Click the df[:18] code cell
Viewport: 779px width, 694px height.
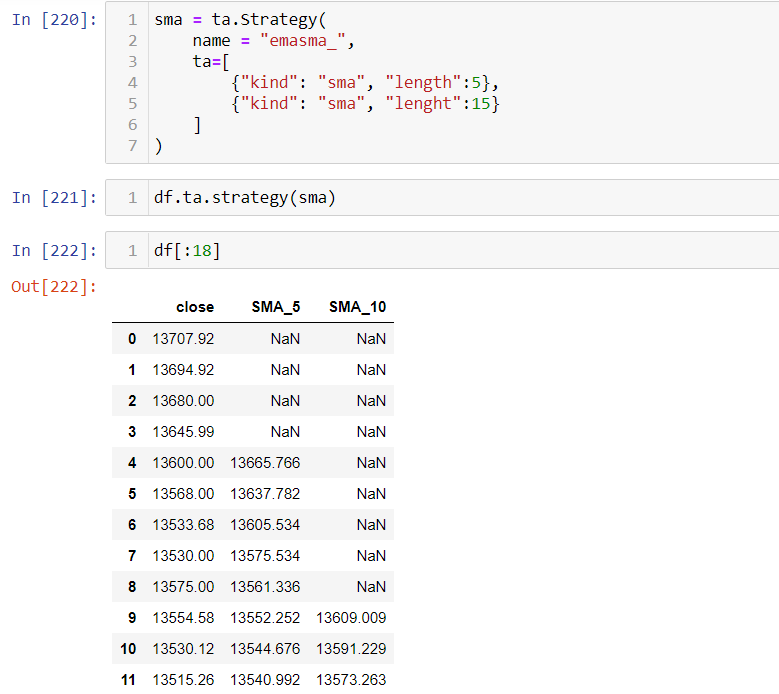(x=442, y=250)
